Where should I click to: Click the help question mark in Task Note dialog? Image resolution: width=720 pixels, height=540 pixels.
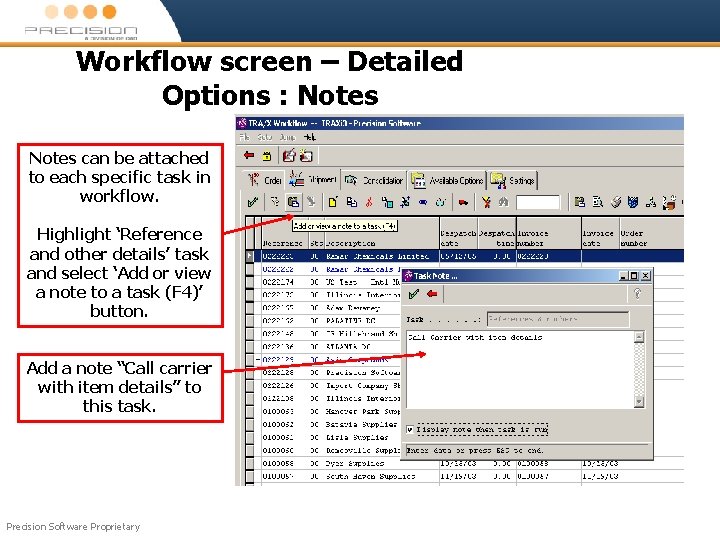pyautogui.click(x=637, y=294)
